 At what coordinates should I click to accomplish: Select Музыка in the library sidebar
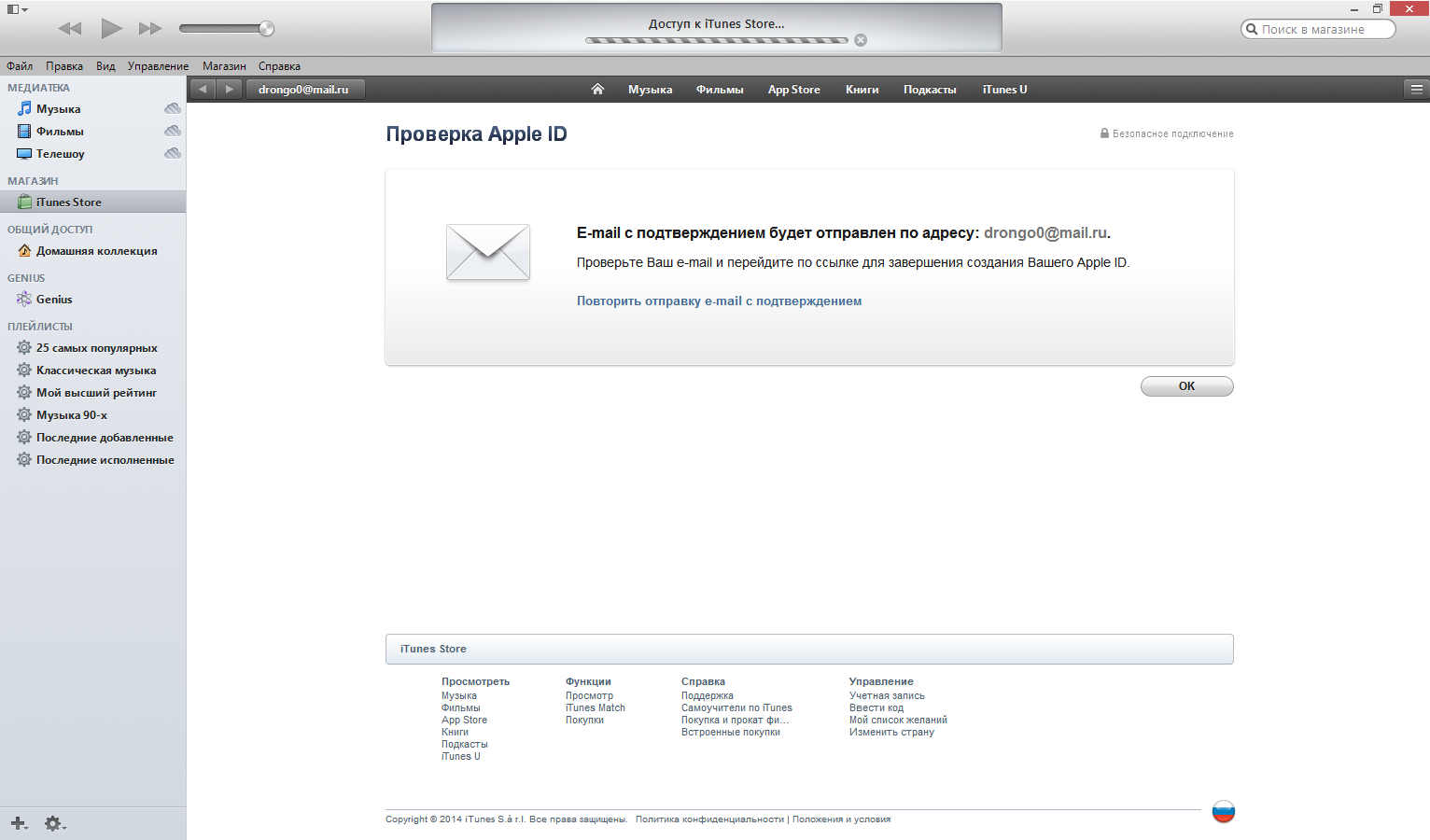[x=58, y=109]
